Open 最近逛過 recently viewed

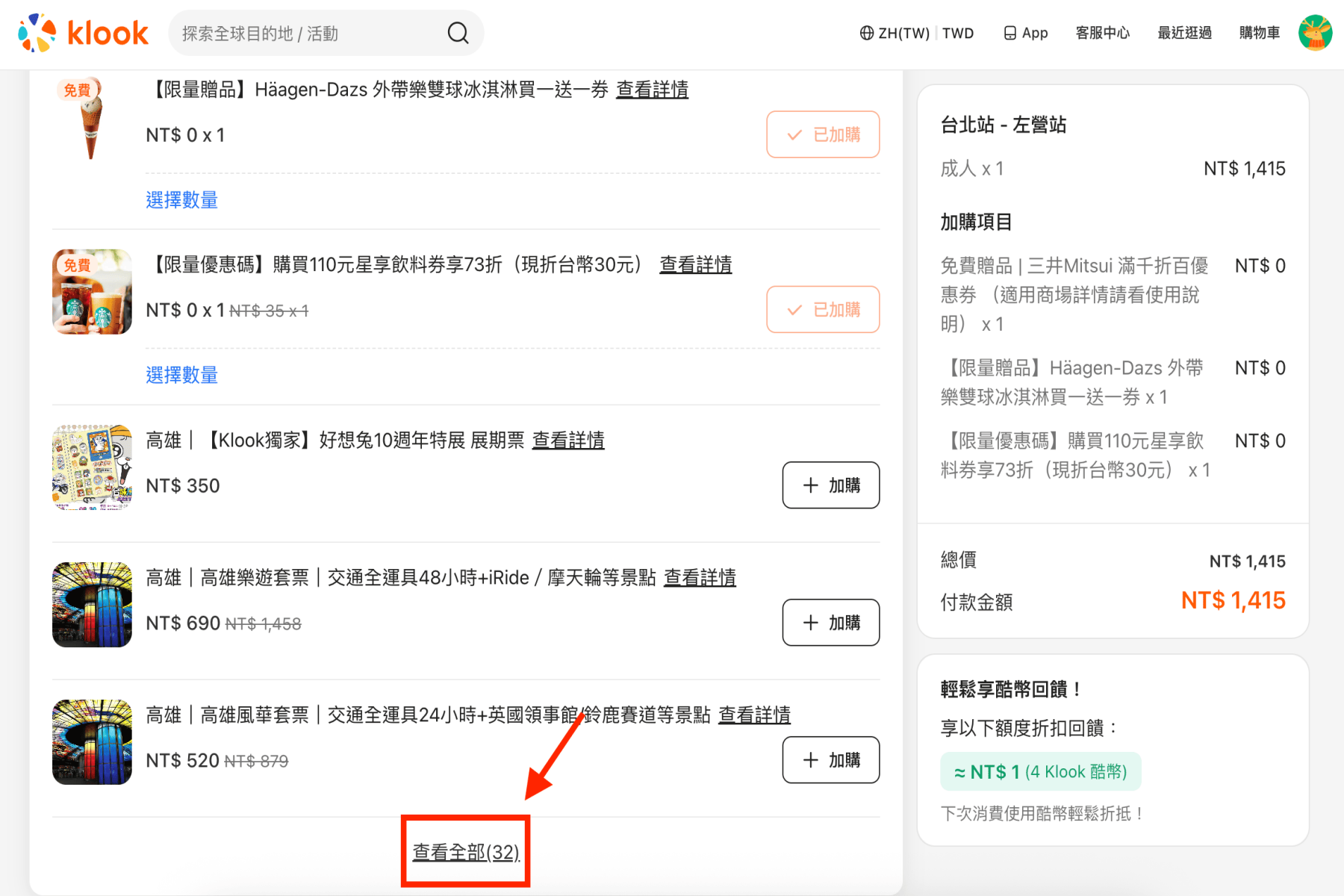(1185, 33)
